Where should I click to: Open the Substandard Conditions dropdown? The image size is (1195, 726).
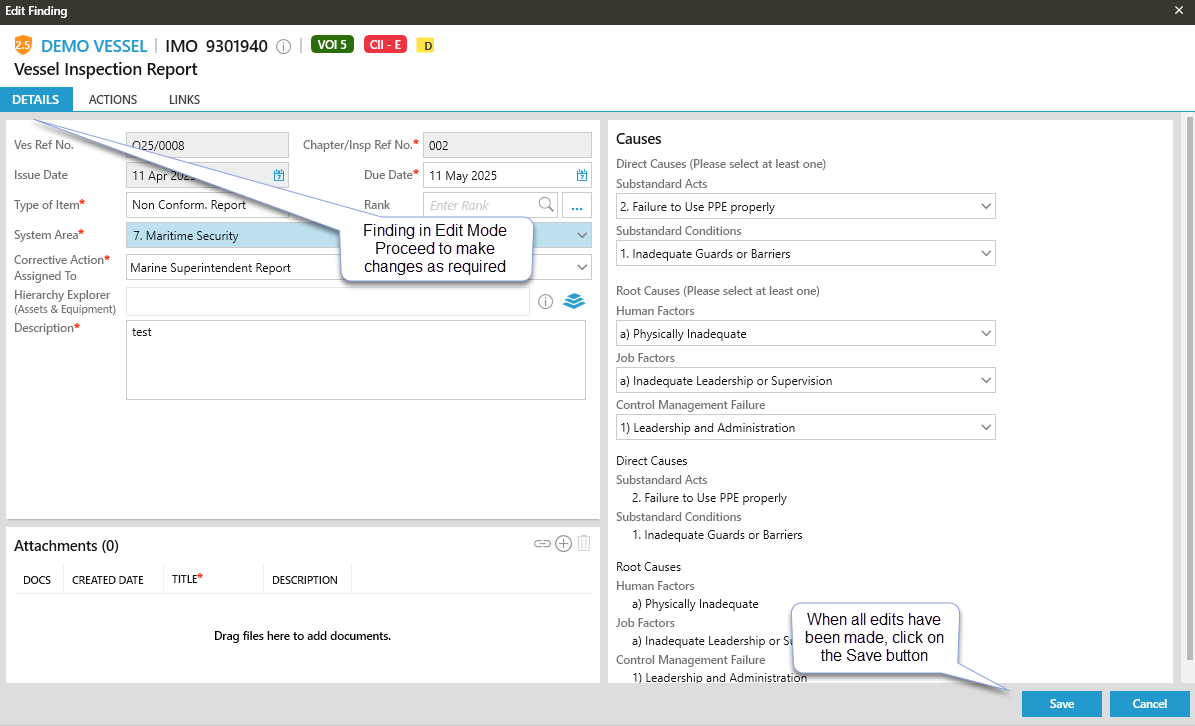tap(806, 254)
